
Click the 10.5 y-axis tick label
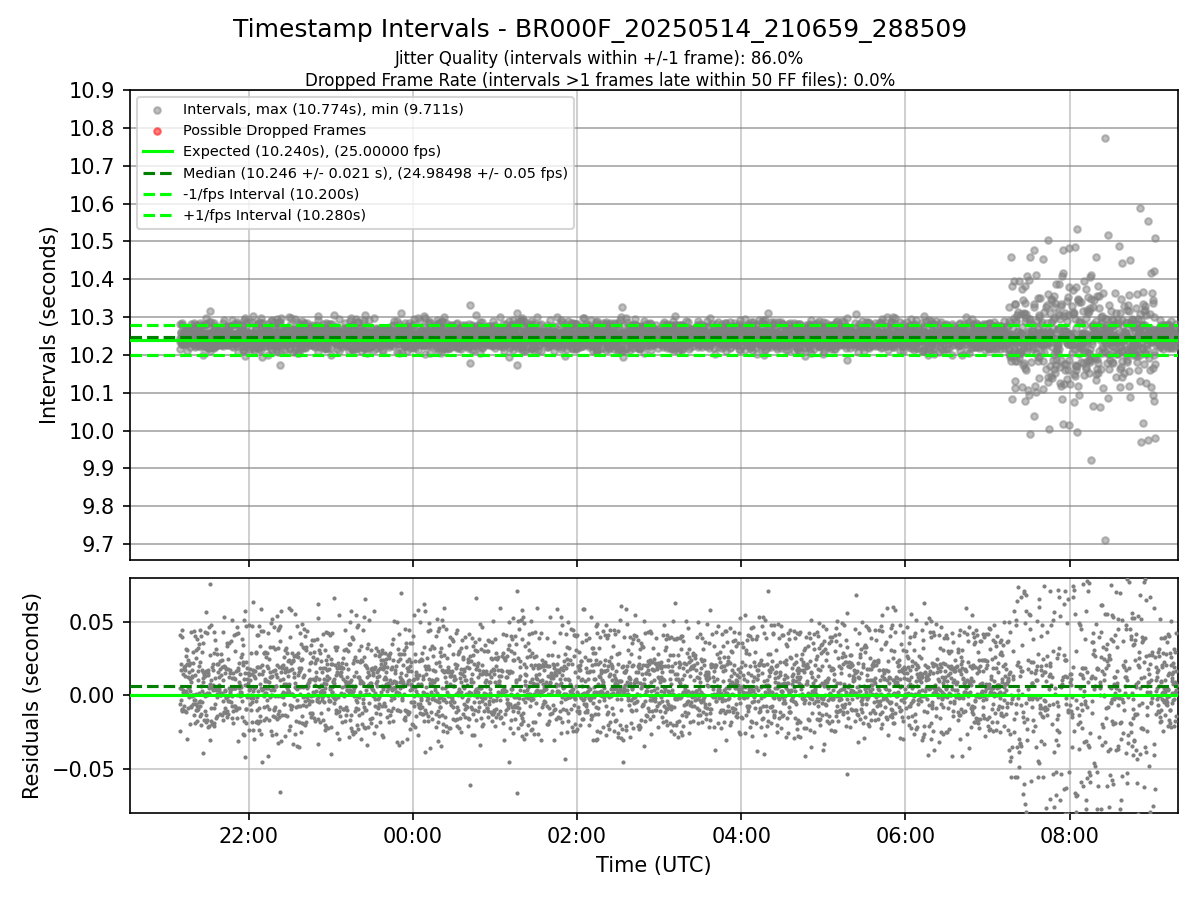tap(91, 242)
